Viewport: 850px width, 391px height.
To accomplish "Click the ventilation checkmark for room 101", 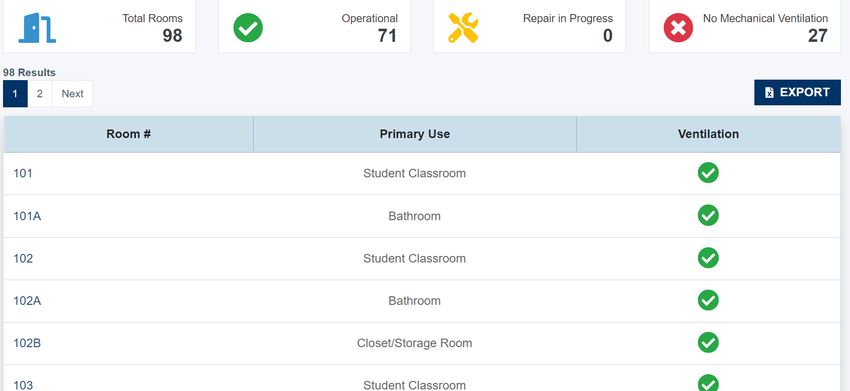I will [x=708, y=172].
